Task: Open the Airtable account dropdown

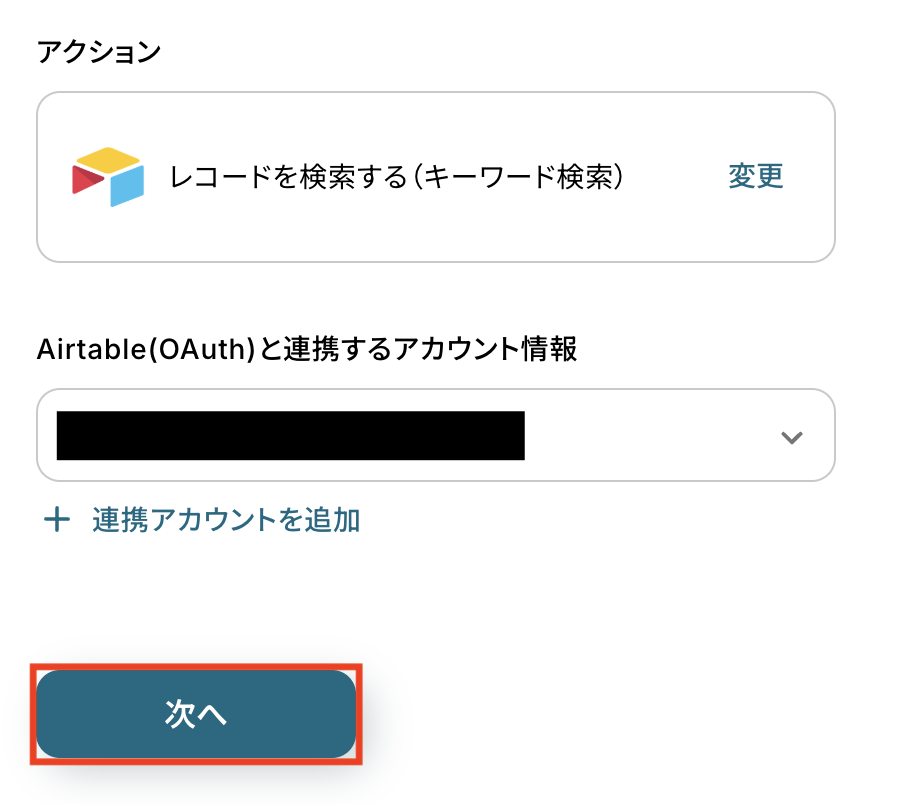Action: click(x=435, y=436)
